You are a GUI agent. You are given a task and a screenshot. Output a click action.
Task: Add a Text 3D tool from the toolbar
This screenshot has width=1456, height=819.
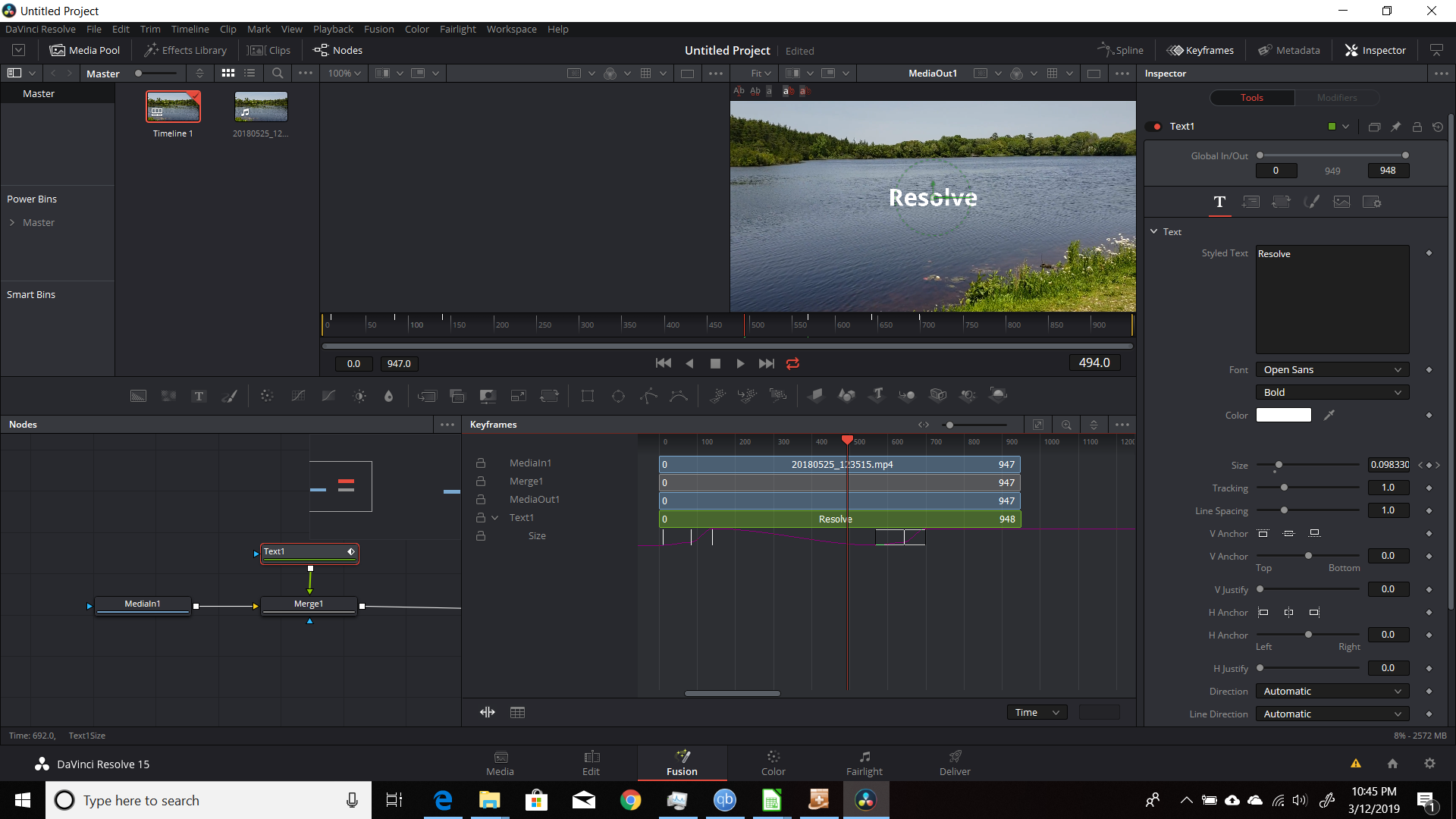pos(877,395)
